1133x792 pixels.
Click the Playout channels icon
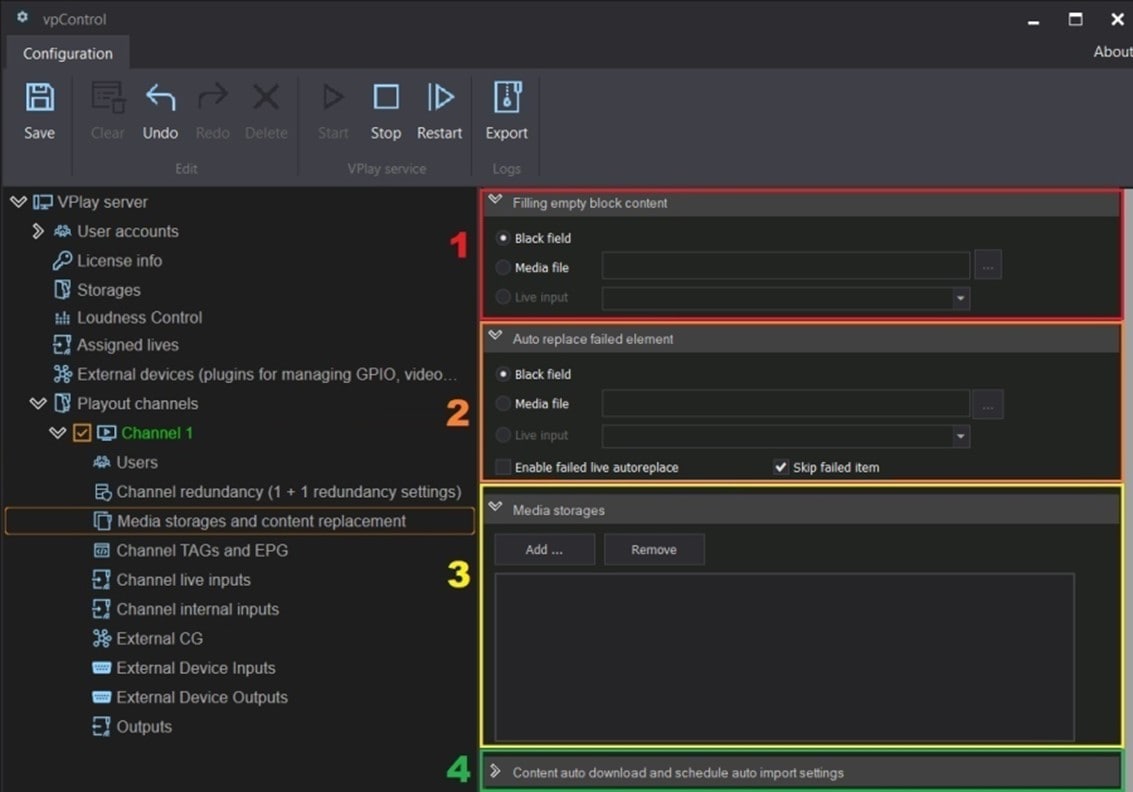coord(63,403)
